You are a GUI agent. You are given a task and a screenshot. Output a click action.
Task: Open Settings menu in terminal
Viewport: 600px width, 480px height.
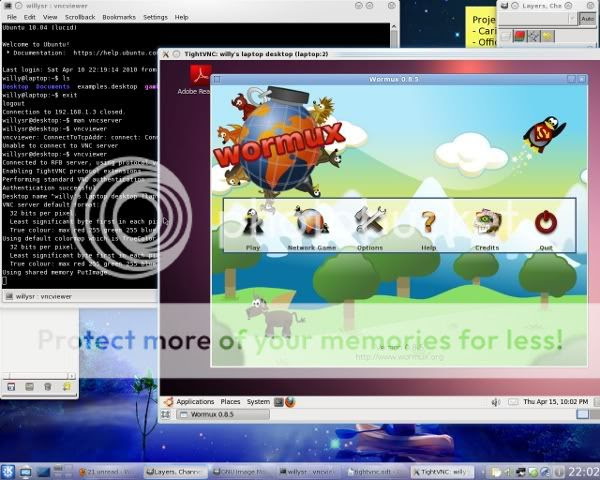tap(155, 17)
